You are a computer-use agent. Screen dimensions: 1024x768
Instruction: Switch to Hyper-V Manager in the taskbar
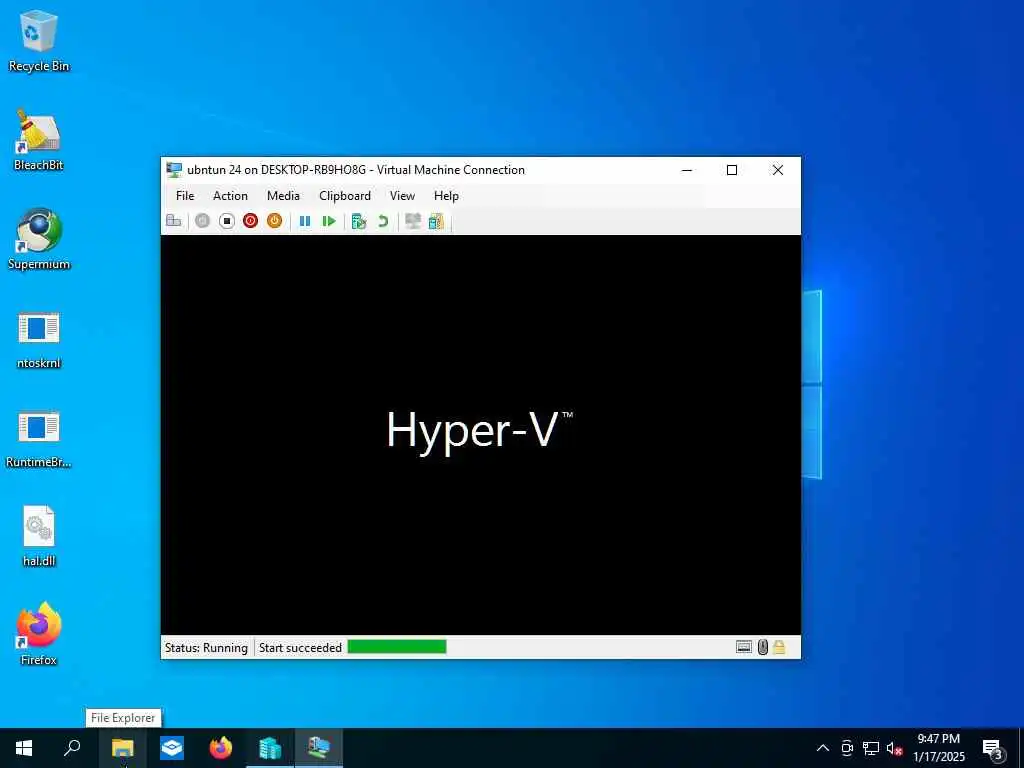point(270,748)
